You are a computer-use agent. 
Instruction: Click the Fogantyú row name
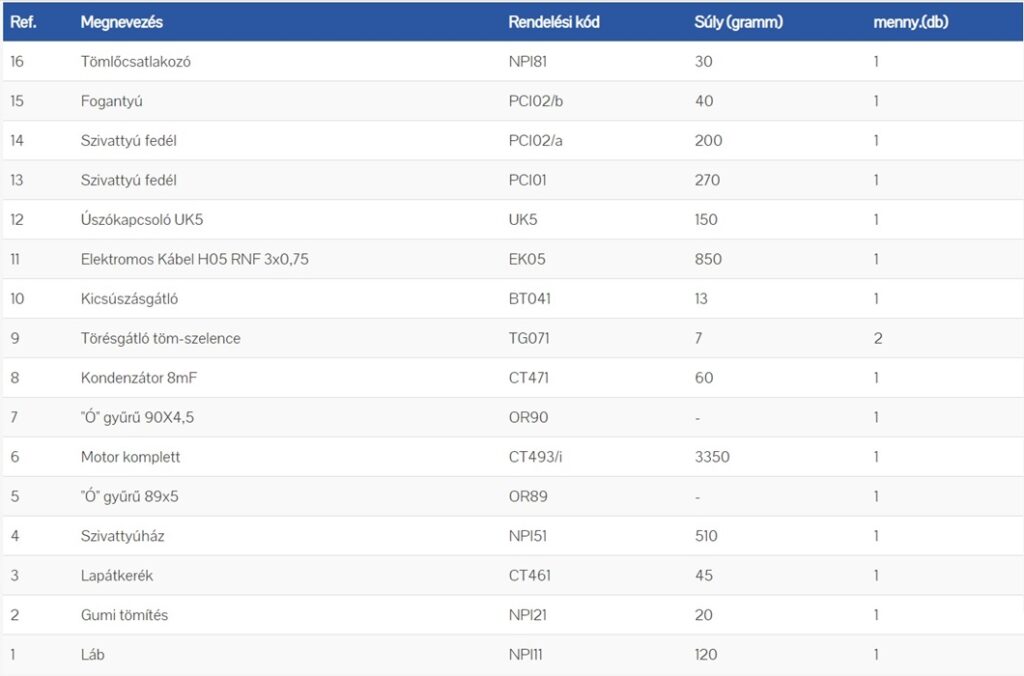click(112, 101)
